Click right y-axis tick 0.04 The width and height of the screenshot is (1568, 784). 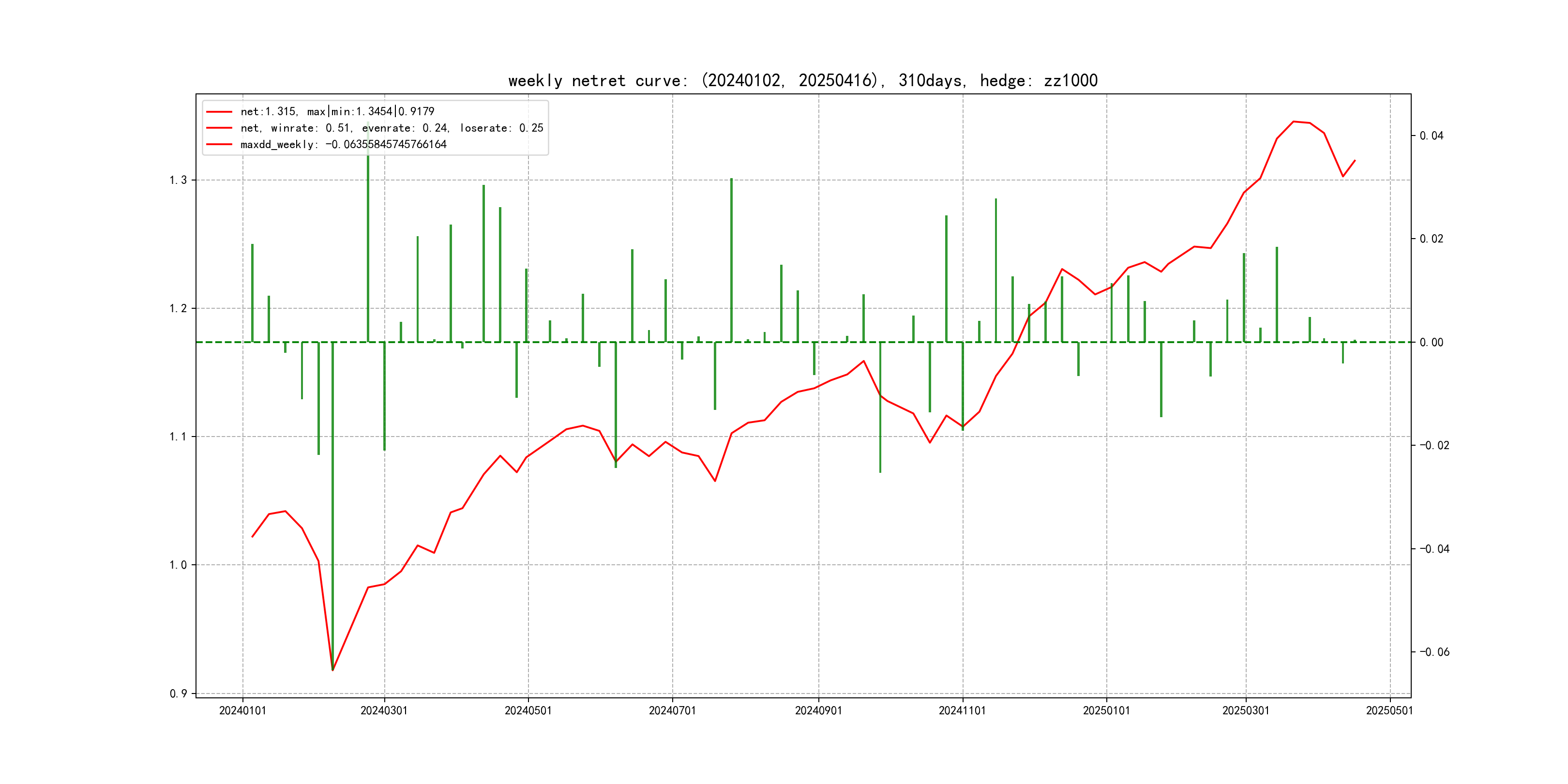pyautogui.click(x=1431, y=135)
